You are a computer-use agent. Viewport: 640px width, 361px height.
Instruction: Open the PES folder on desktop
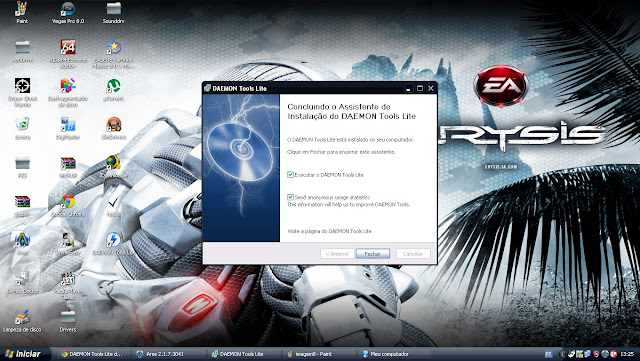point(22,163)
